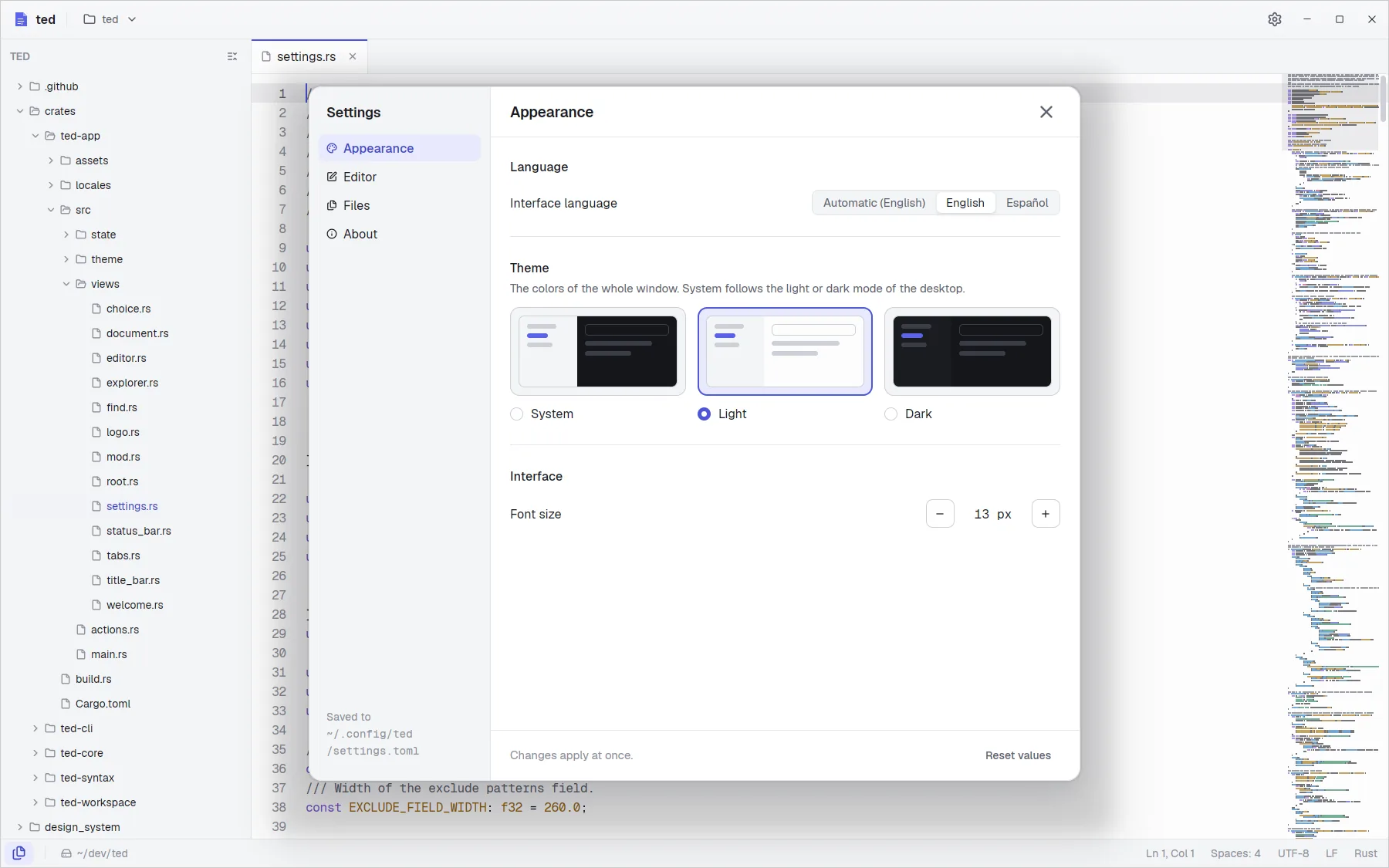
Task: Expand the ted-cli folder
Action: (x=35, y=728)
